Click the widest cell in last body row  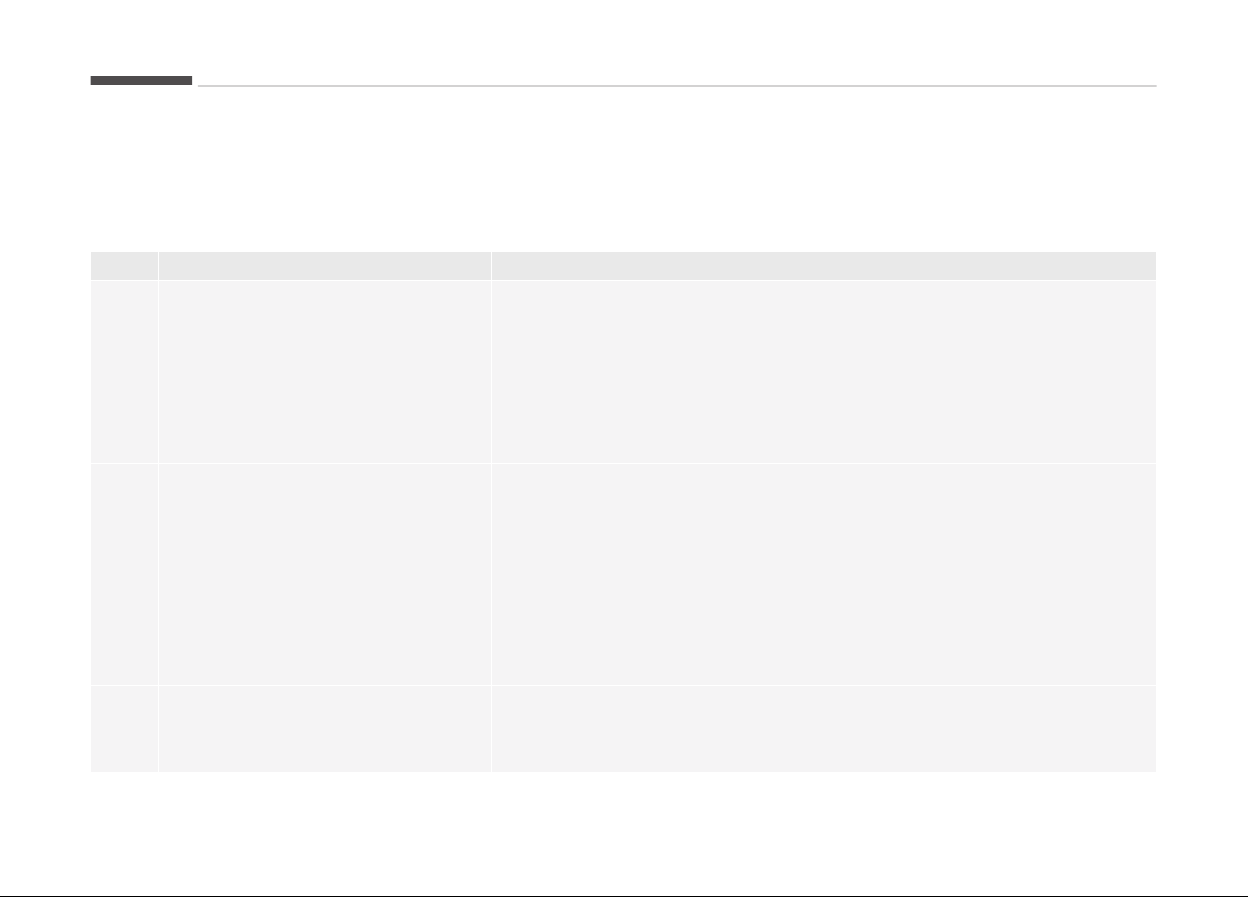[824, 728]
